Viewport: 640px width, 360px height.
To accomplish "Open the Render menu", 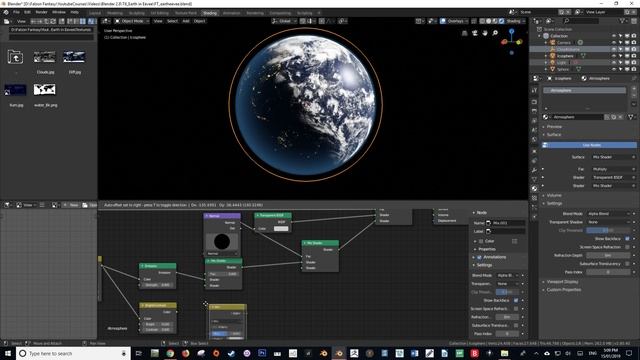I will coord(41,12).
